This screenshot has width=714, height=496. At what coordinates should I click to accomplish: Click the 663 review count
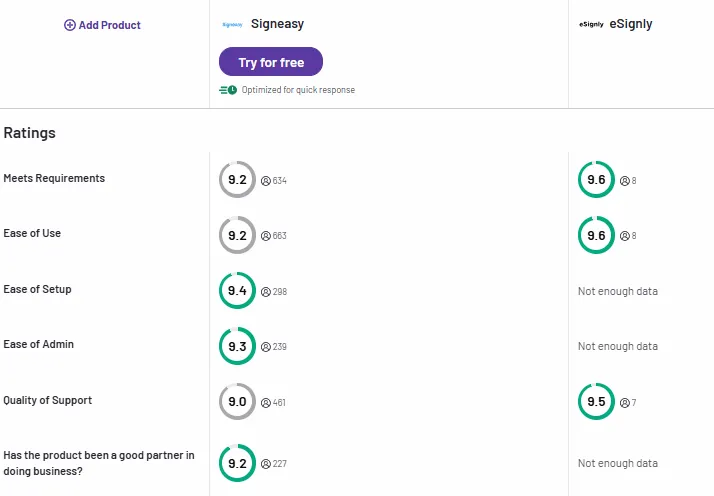[280, 236]
